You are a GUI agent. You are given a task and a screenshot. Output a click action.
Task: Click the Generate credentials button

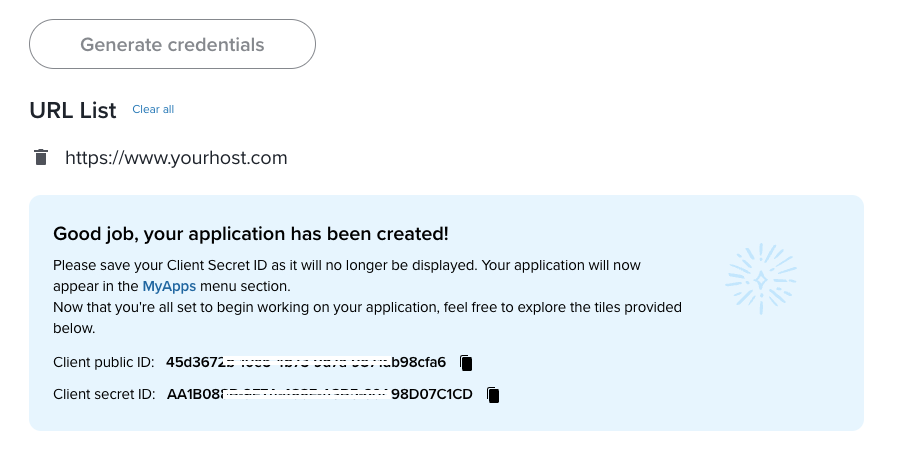click(172, 44)
